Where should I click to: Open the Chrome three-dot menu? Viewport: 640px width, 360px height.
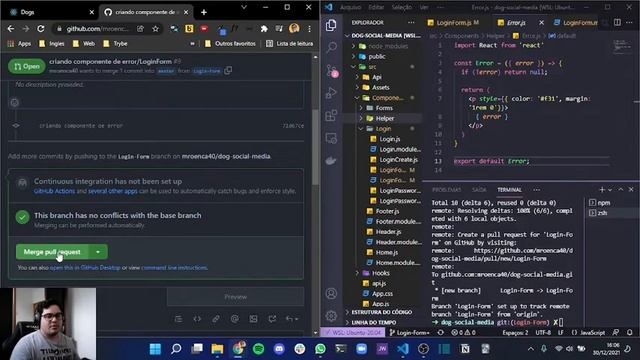pos(309,29)
